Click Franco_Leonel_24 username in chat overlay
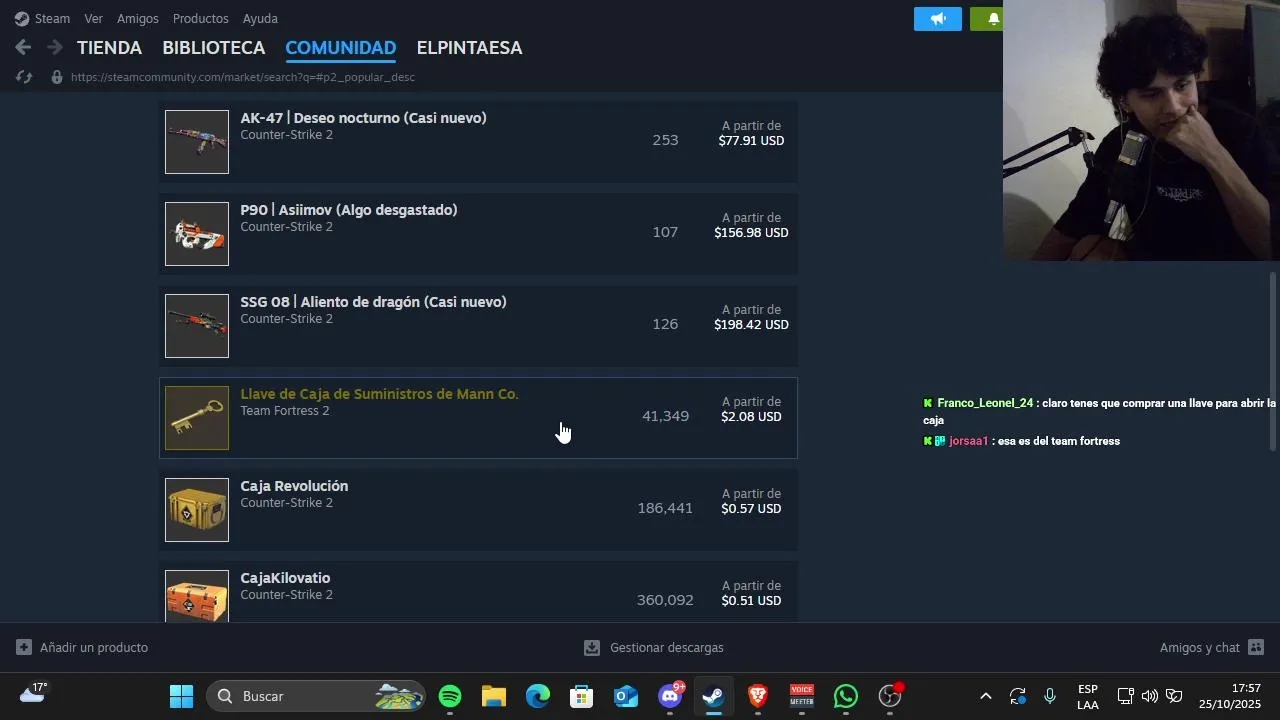Image resolution: width=1280 pixels, height=720 pixels. (x=985, y=403)
